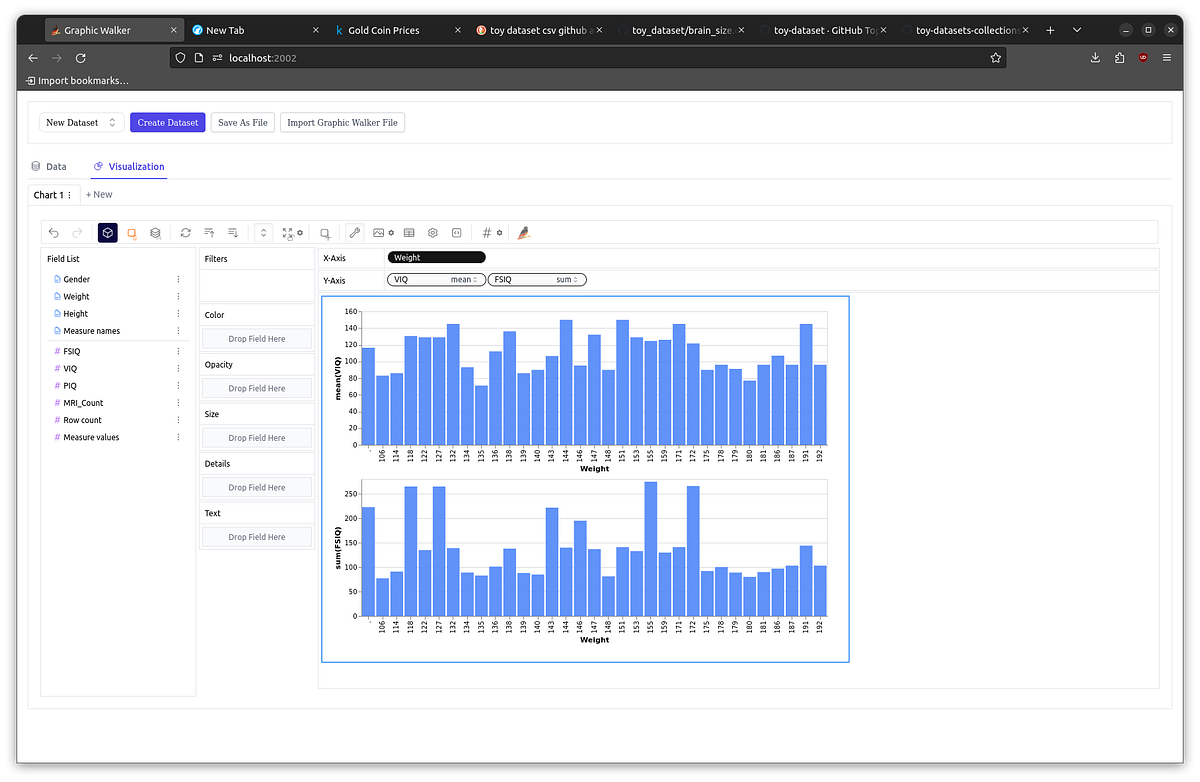Viewport: 1200px width, 782px height.
Task: Toggle the wrench debug tool
Action: click(x=354, y=233)
